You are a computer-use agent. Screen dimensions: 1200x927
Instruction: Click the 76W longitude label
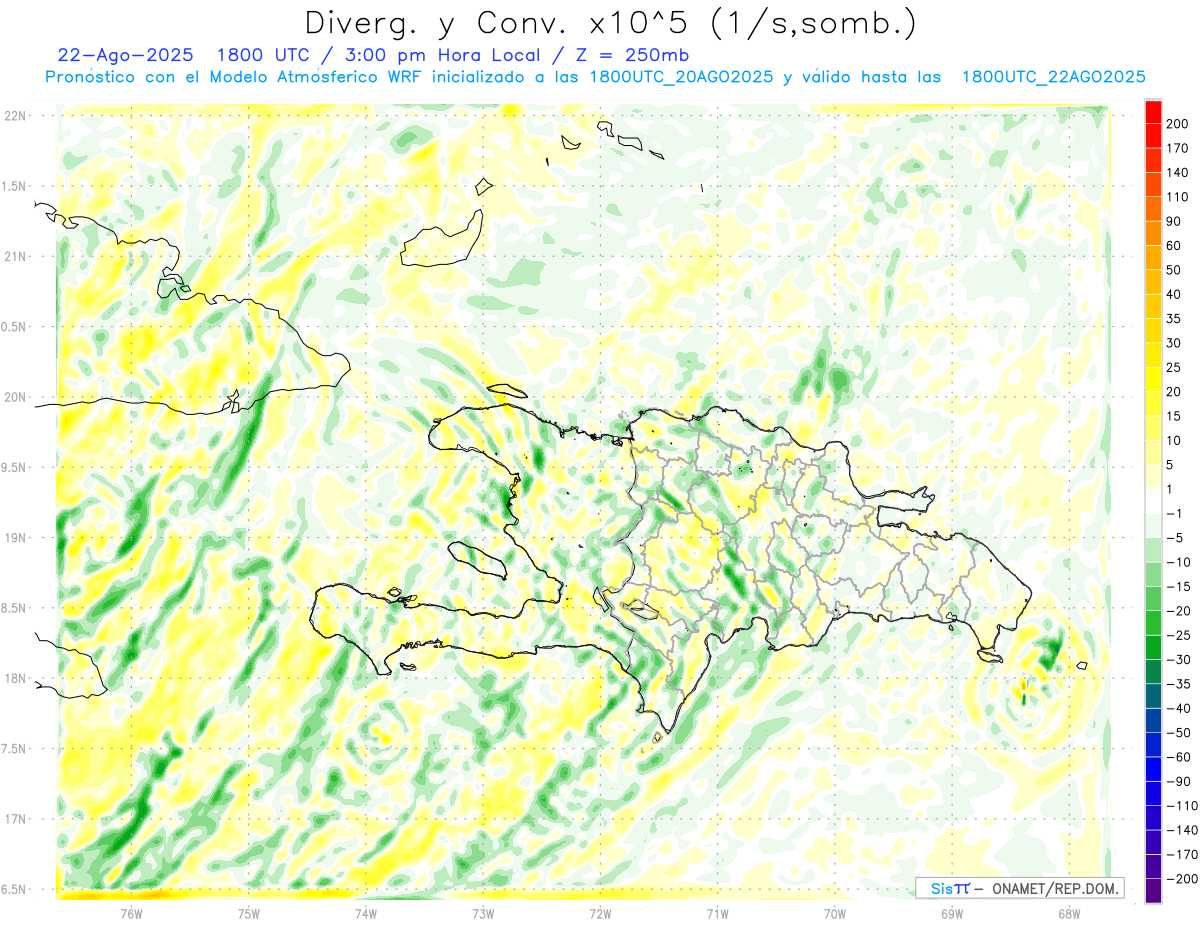coord(131,913)
